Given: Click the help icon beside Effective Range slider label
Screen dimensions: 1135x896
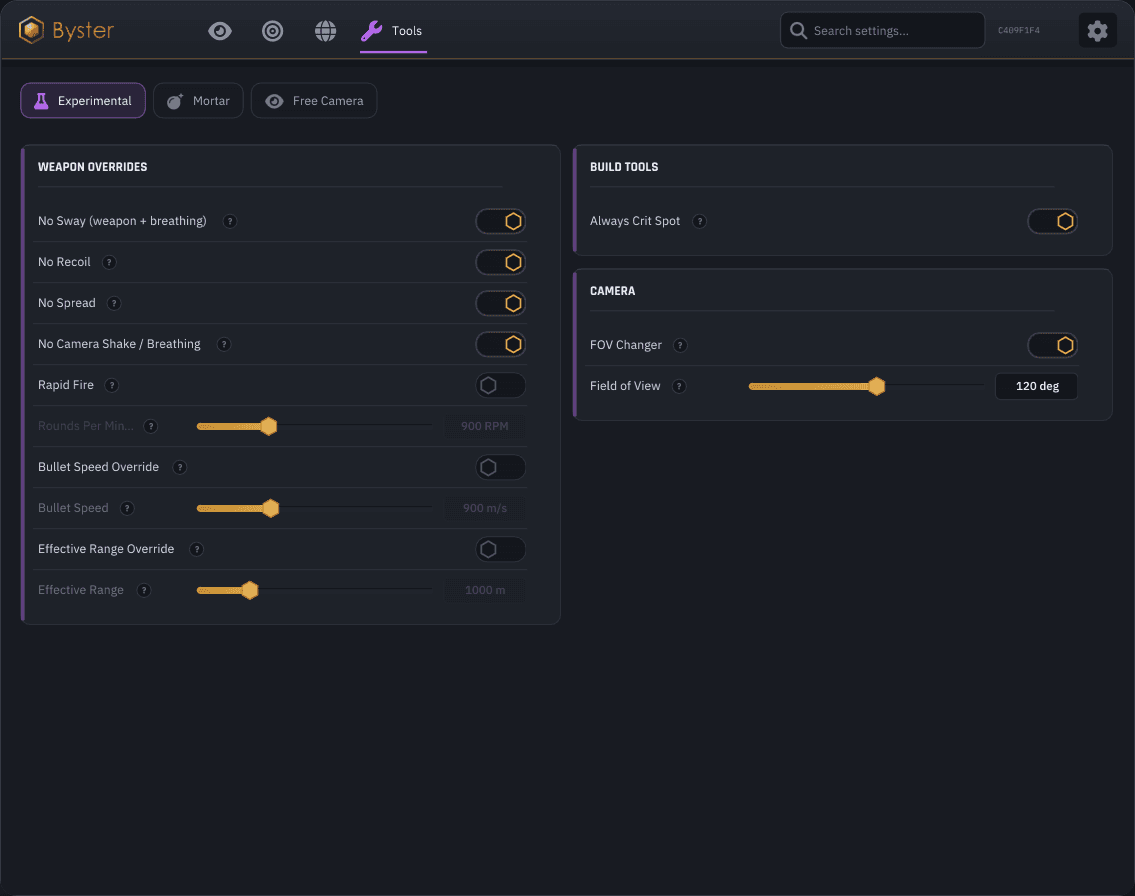Looking at the screenshot, I should 144,591.
